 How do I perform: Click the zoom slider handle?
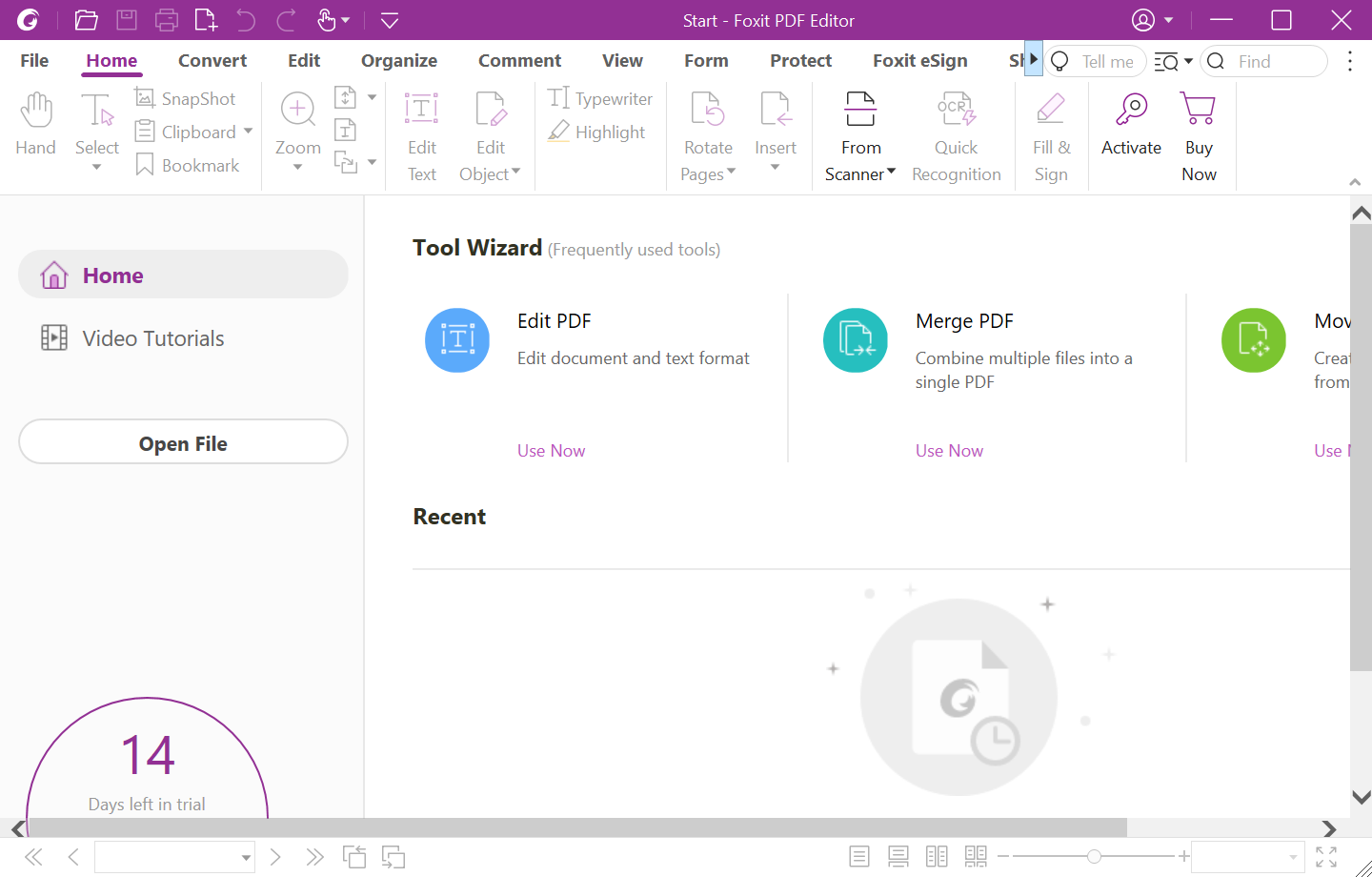[1094, 856]
